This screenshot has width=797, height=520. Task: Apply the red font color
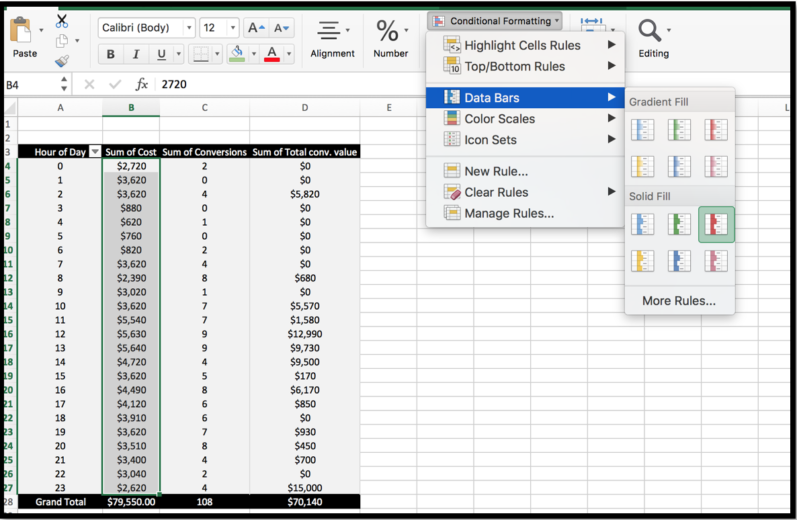(x=272, y=53)
